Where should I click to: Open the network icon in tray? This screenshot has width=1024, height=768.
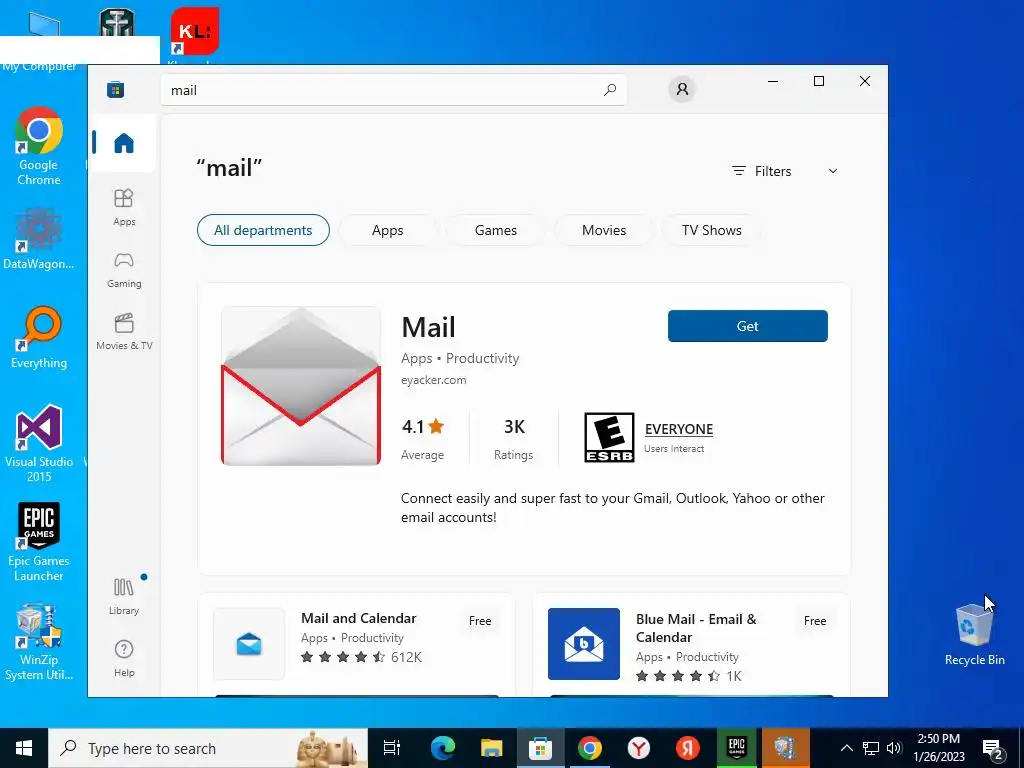871,748
